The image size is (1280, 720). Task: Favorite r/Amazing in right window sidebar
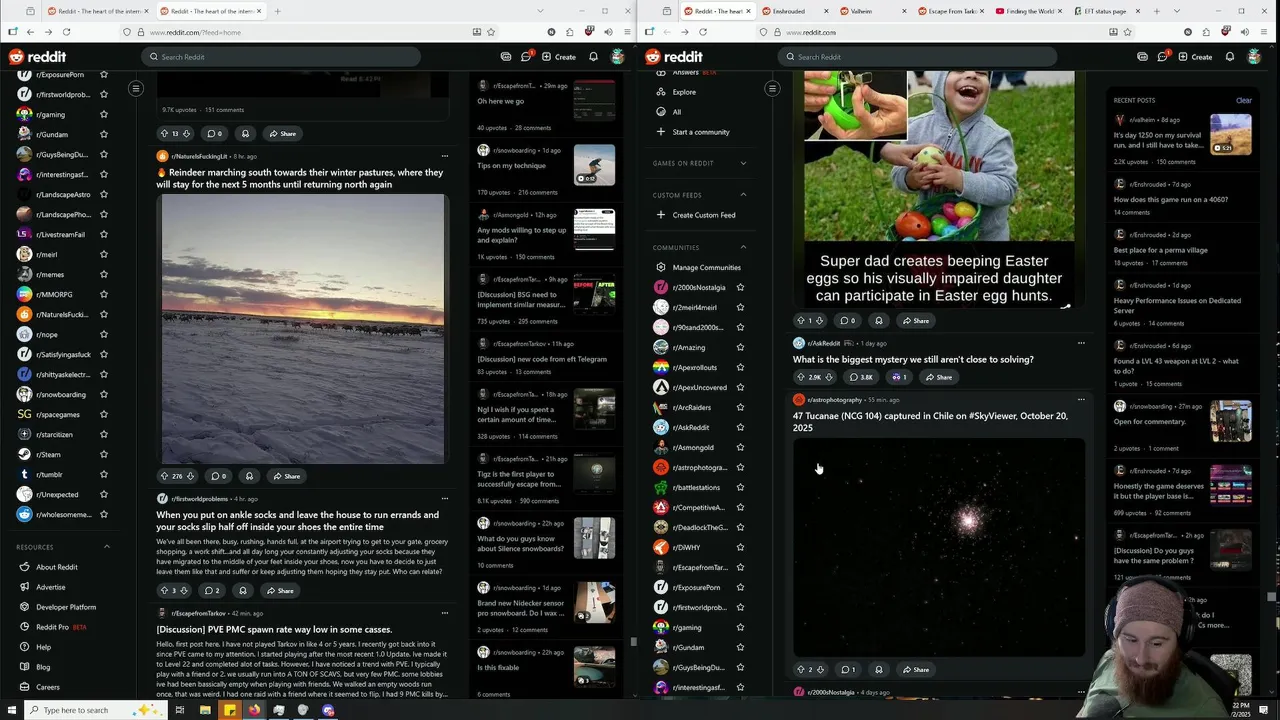pos(740,347)
